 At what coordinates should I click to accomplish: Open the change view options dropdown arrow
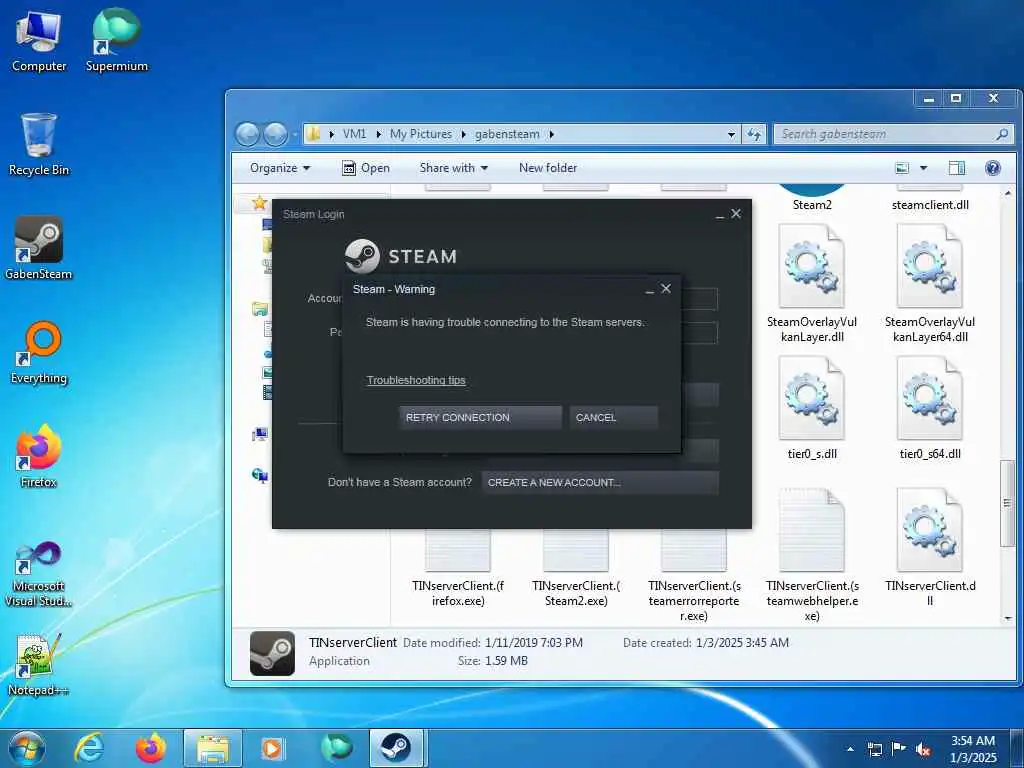coord(923,168)
